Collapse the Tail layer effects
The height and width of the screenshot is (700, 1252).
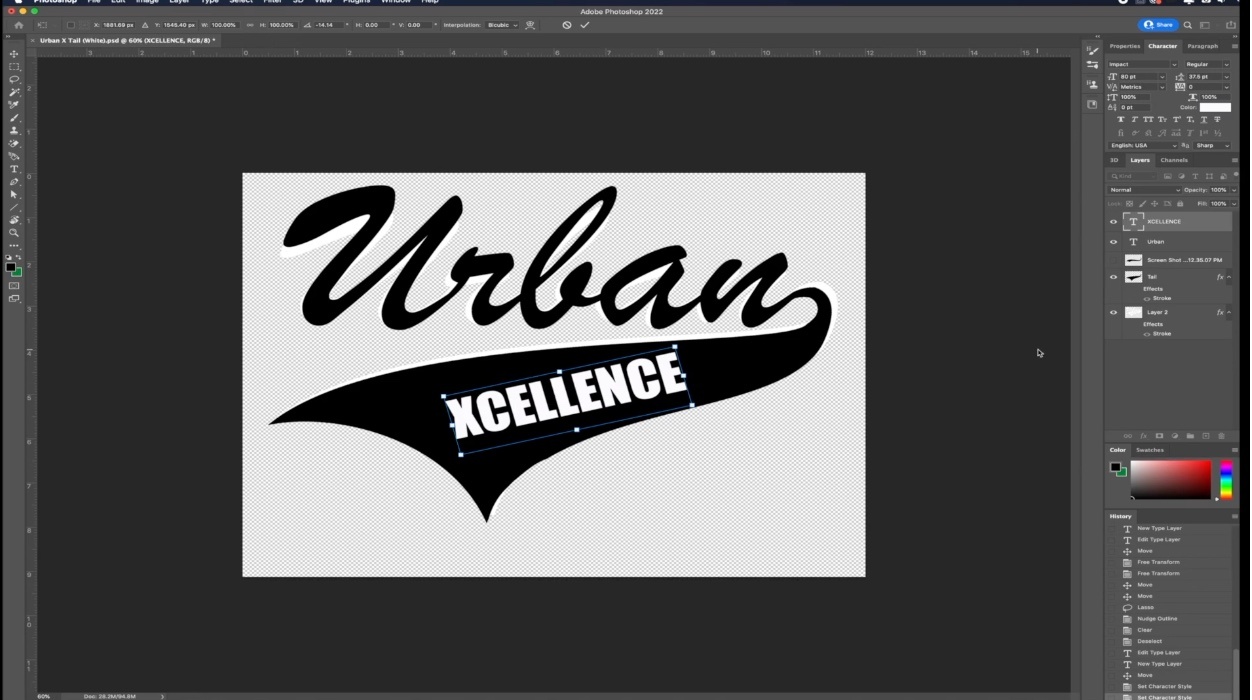[1229, 277]
